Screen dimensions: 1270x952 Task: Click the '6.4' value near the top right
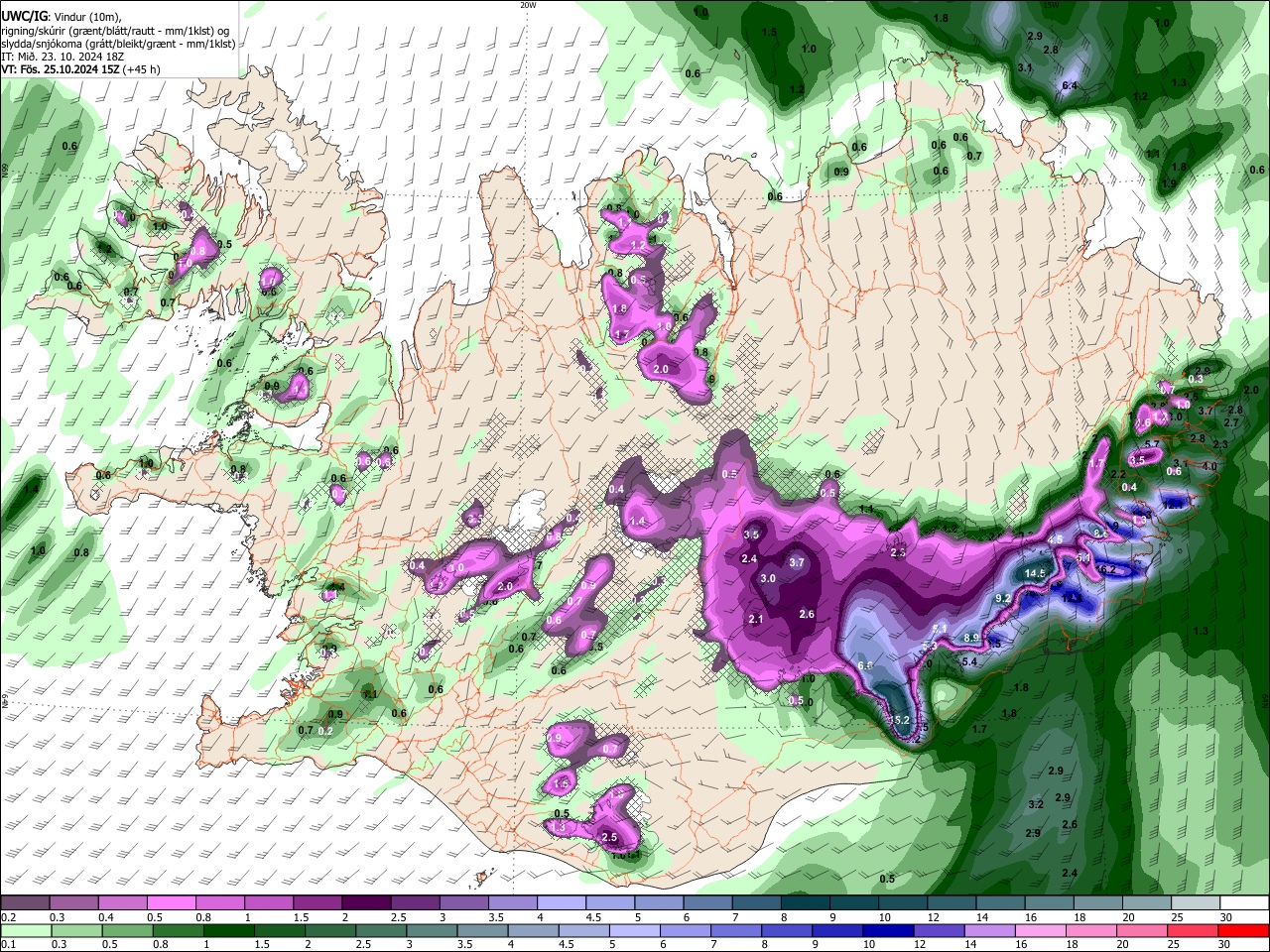point(1070,86)
